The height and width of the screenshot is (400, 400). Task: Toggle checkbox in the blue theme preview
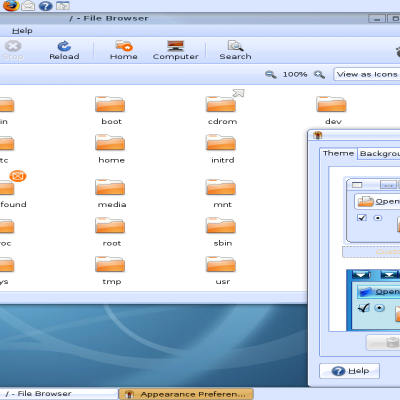363,308
